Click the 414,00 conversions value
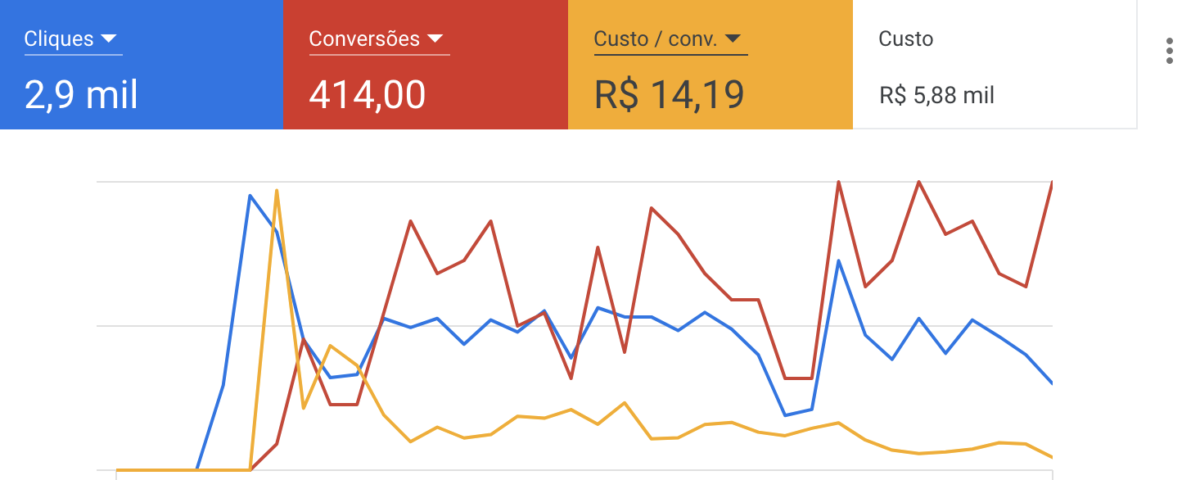The width and height of the screenshot is (1200, 480). (367, 95)
